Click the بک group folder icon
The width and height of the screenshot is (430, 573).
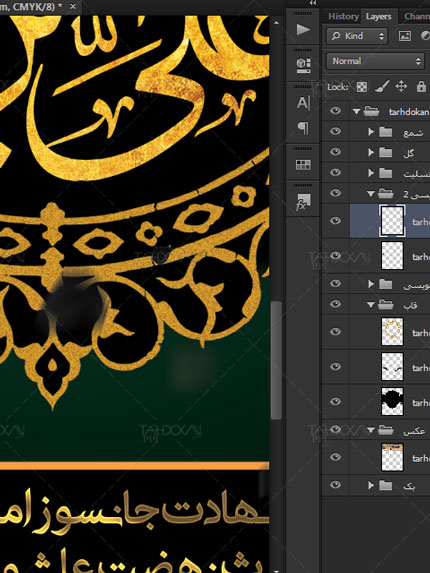pos(385,485)
